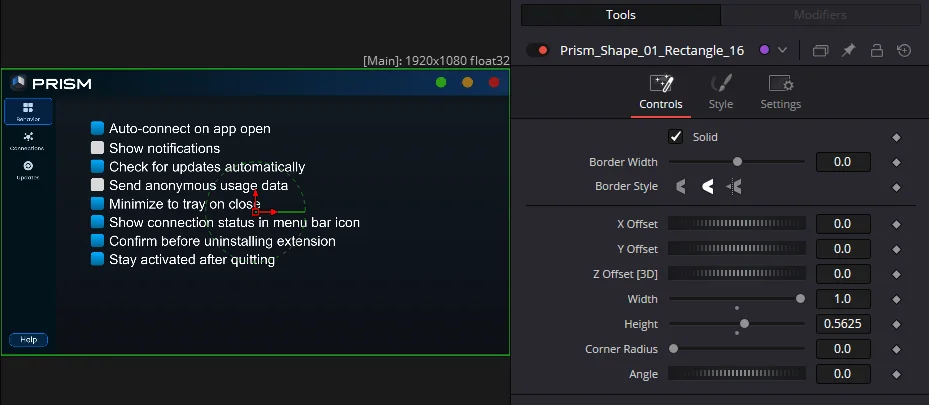Toggle Show connection status in menu bar icon
This screenshot has height=405, width=929.
tap(97, 222)
